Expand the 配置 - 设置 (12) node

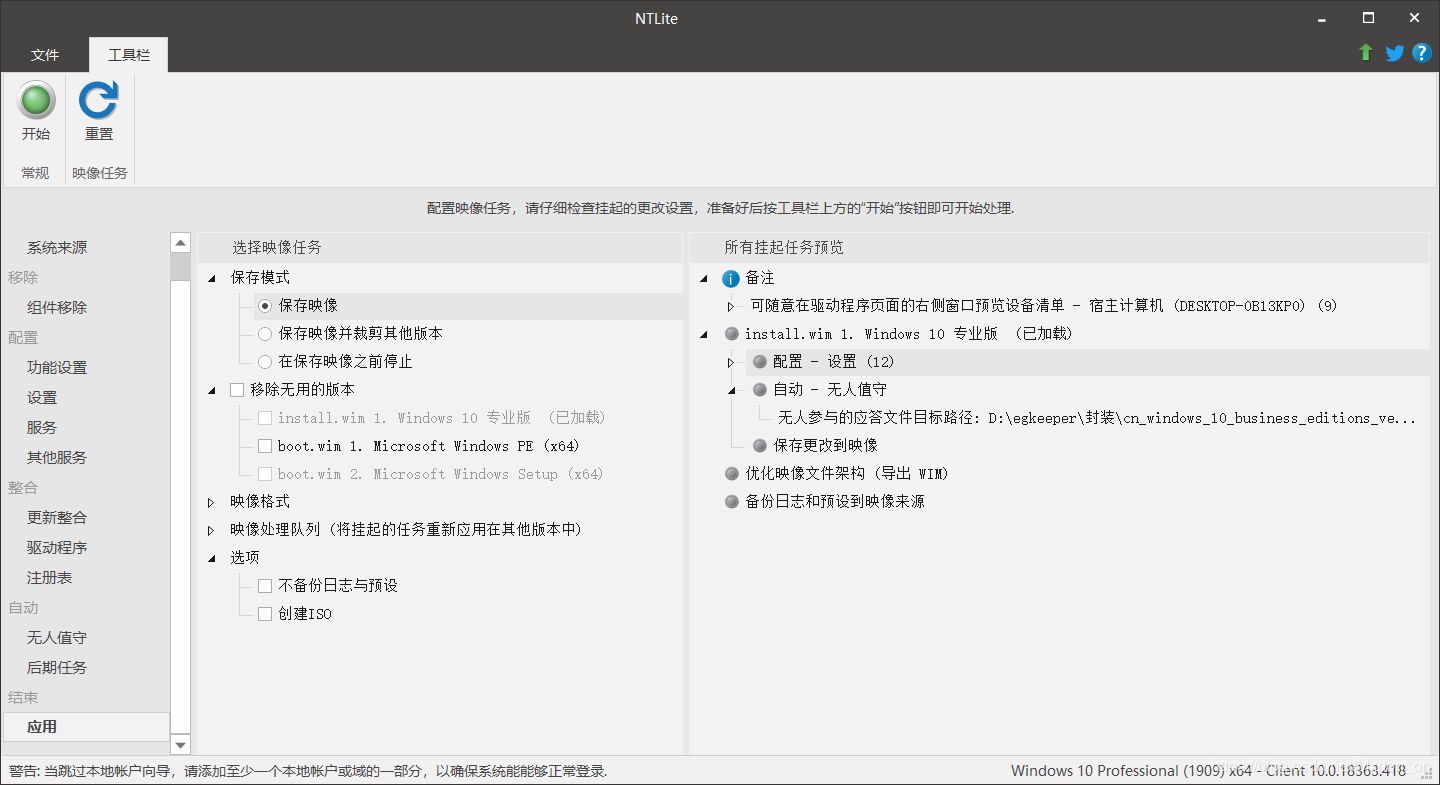731,362
